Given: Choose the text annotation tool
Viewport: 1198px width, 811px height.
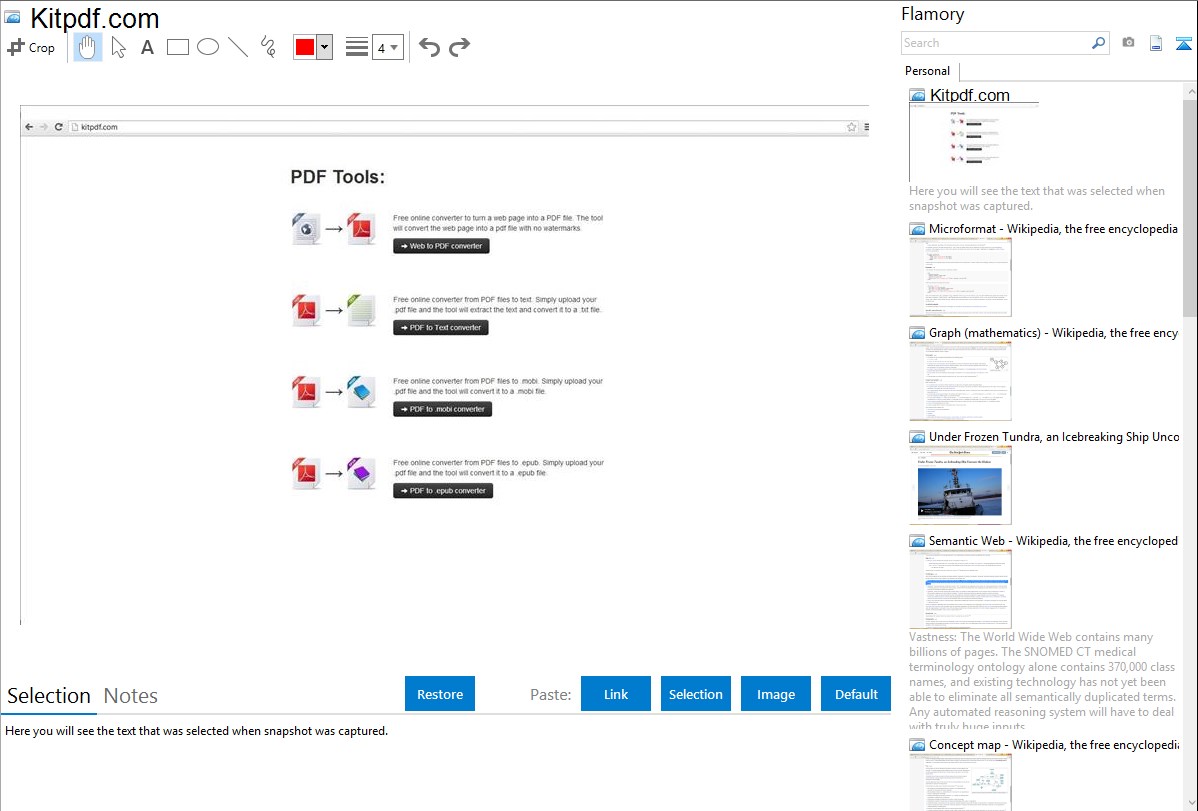Looking at the screenshot, I should pos(147,47).
